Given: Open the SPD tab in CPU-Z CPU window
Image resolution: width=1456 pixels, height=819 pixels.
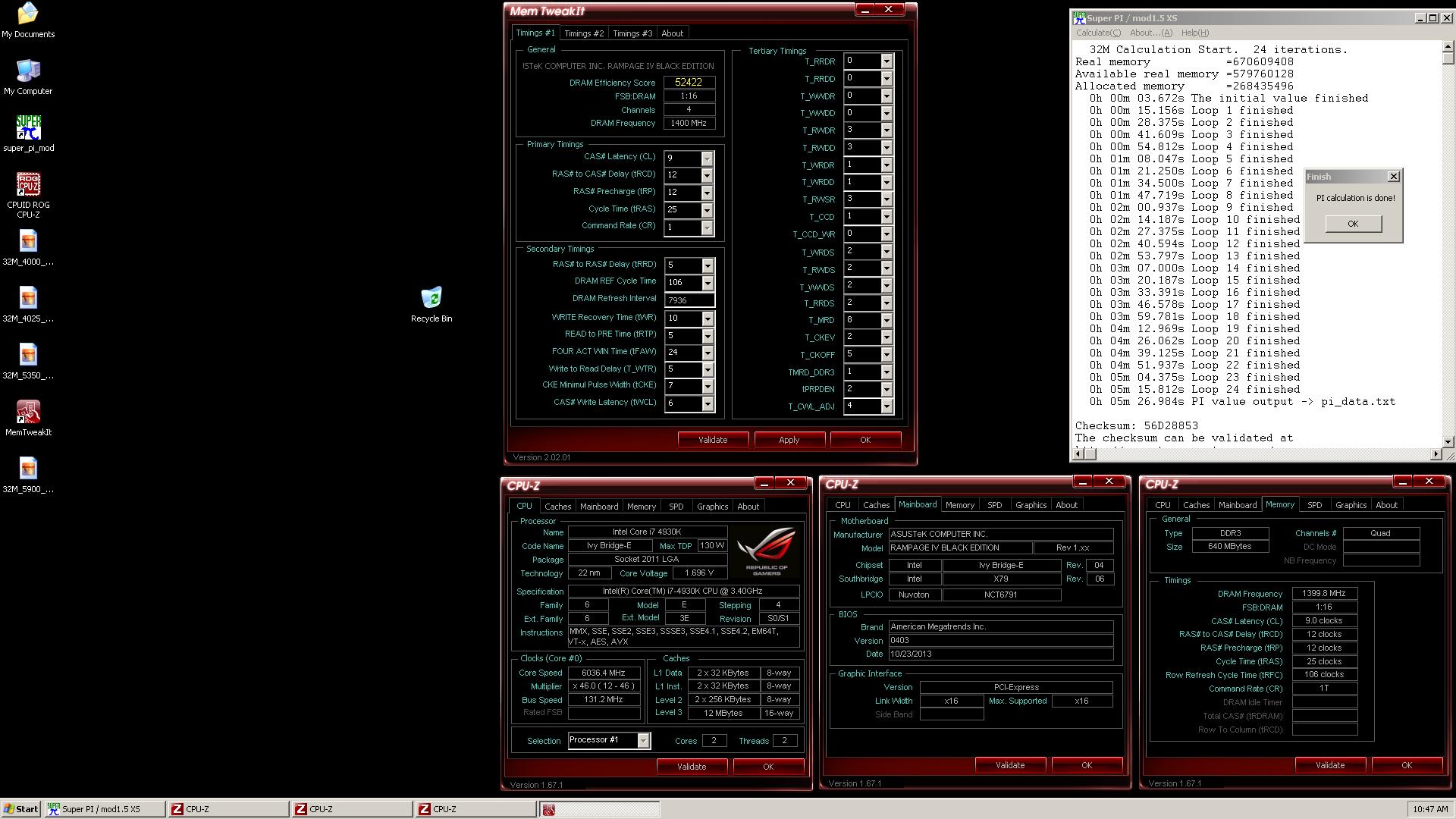Looking at the screenshot, I should pos(676,507).
